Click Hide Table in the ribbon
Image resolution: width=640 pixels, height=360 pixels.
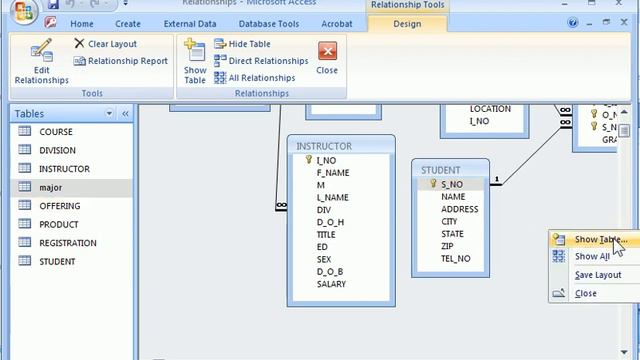point(242,44)
